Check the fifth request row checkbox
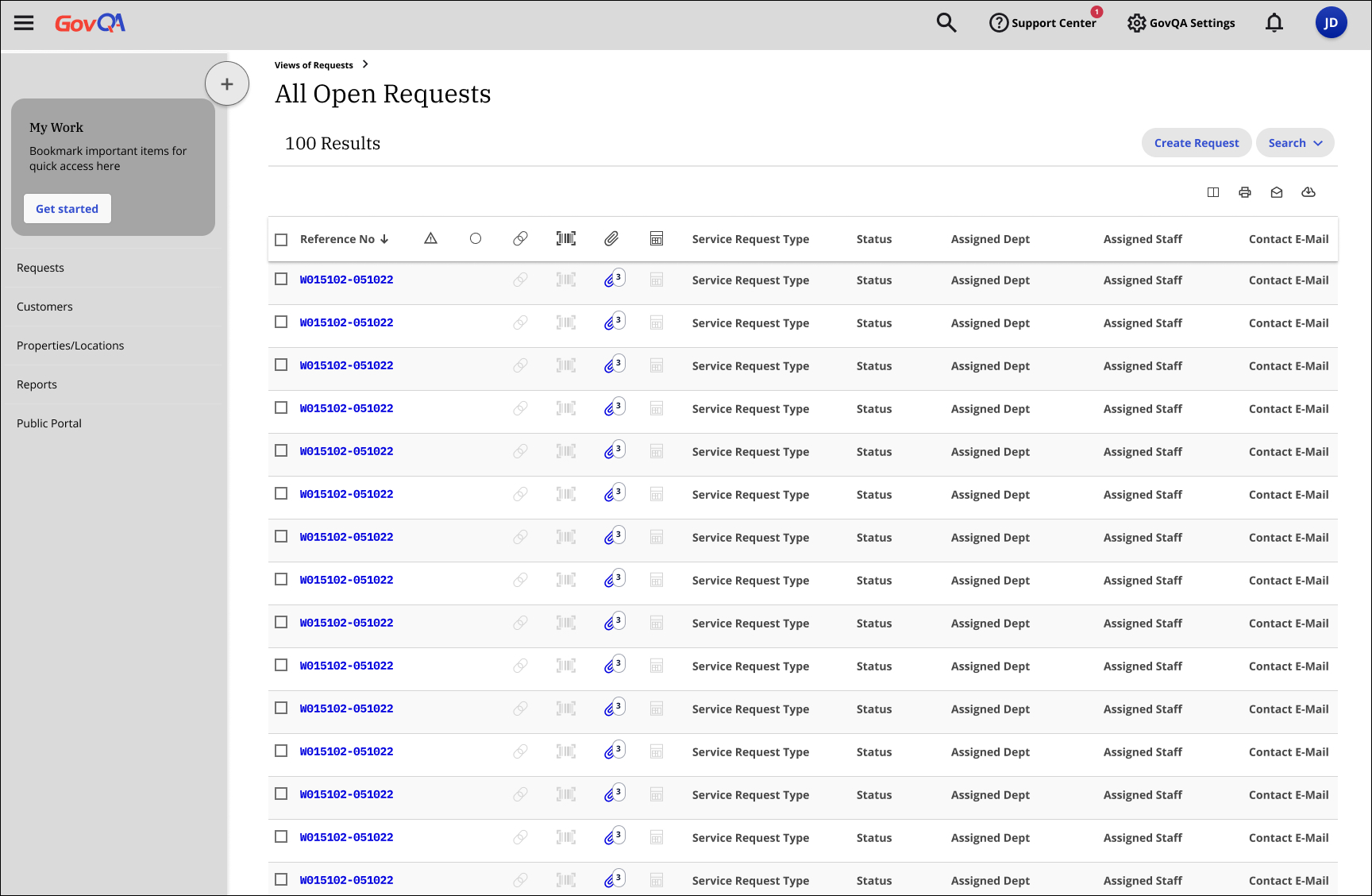 click(281, 450)
